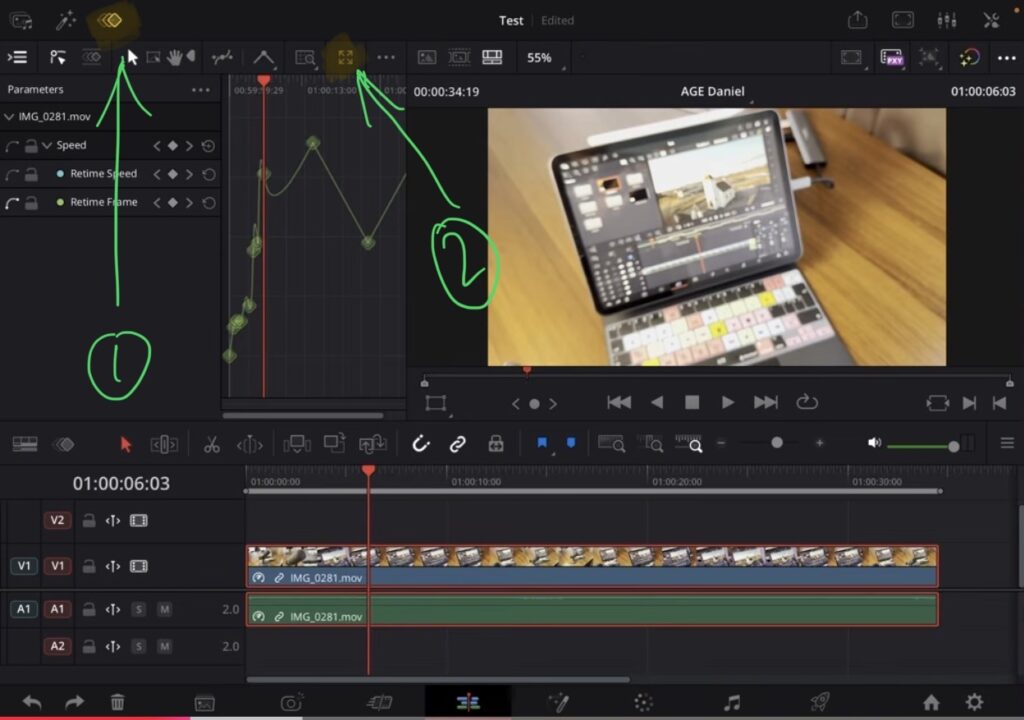Jump to first frame transport button
This screenshot has height=720, width=1024.
(618, 402)
